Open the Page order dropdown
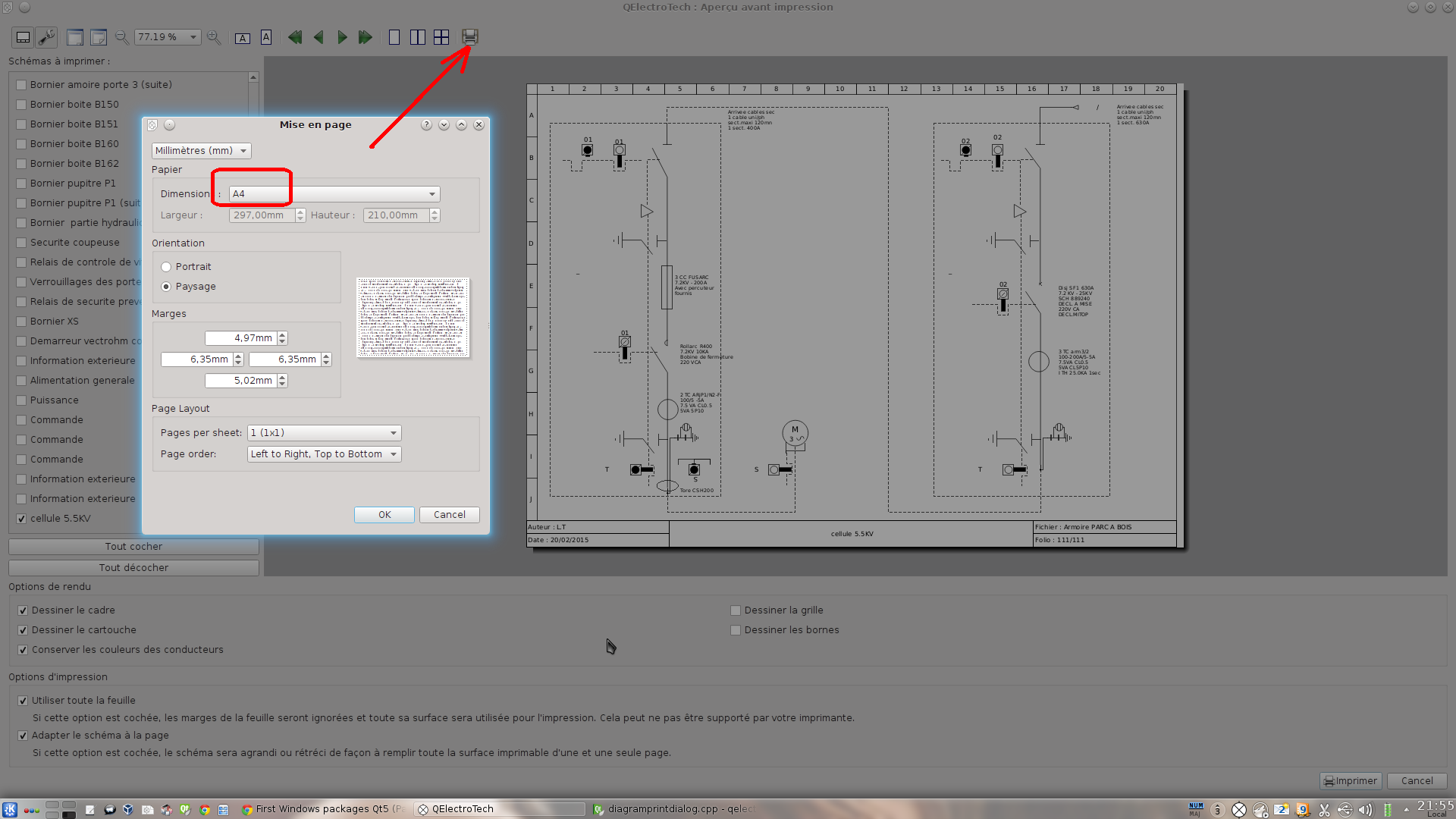The height and width of the screenshot is (819, 1456). [325, 454]
